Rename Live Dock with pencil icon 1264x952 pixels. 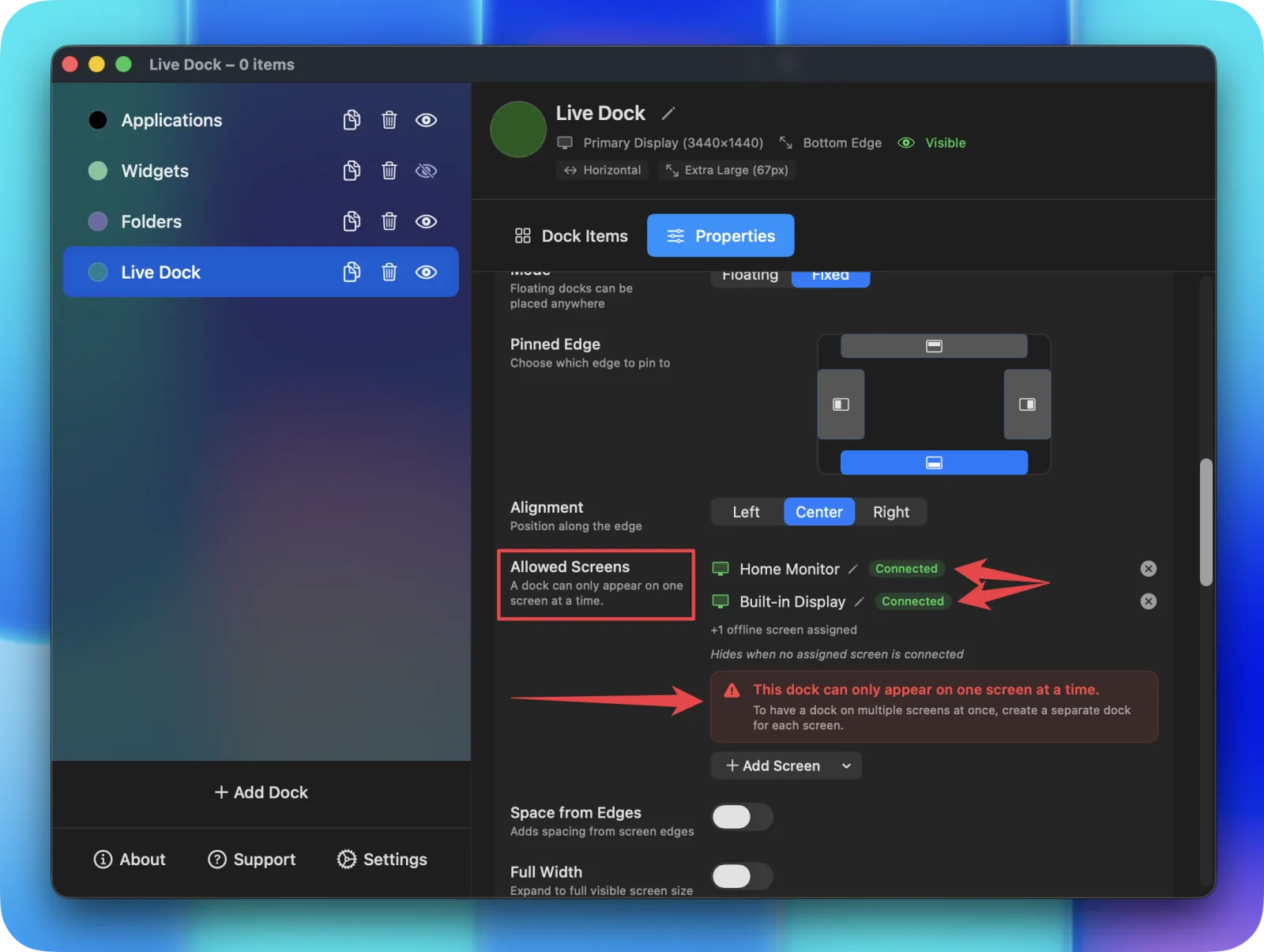click(x=668, y=114)
